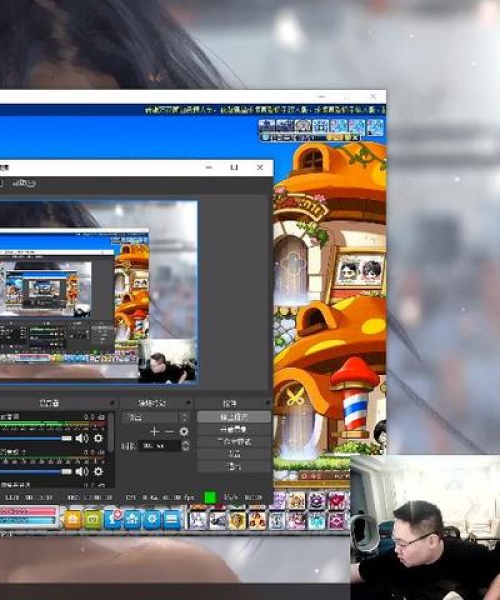
Task: Click the LIVE timer in OBS status bar
Action: point(29,497)
